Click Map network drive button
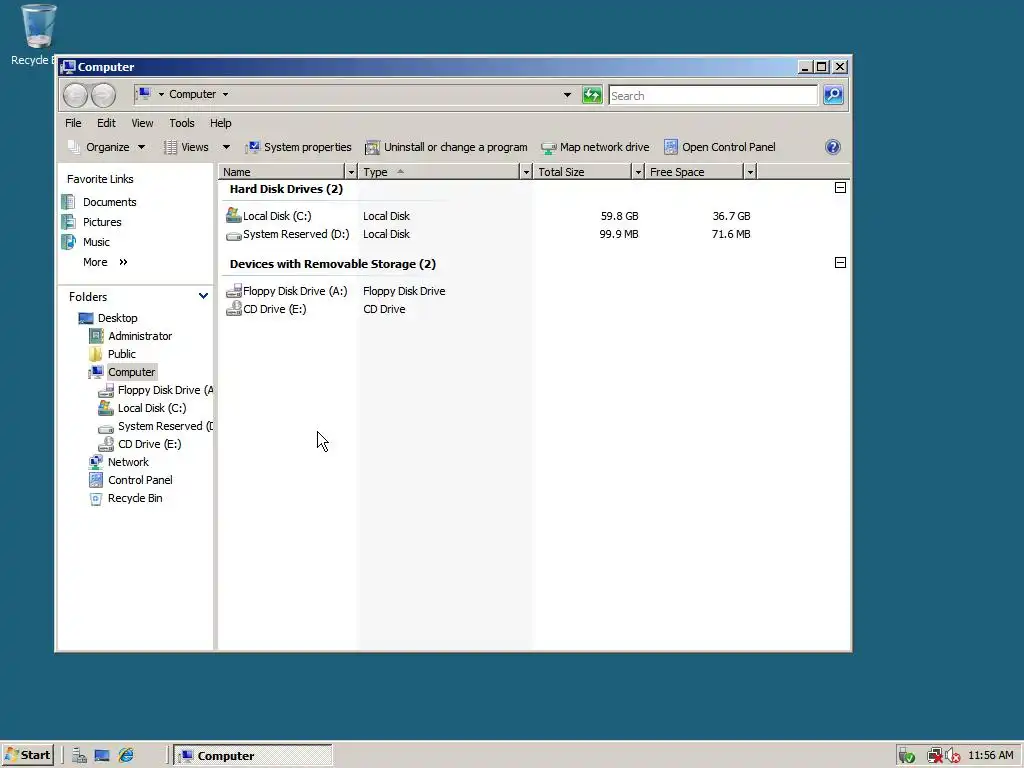Screen dimensions: 1024x768 click(x=595, y=147)
